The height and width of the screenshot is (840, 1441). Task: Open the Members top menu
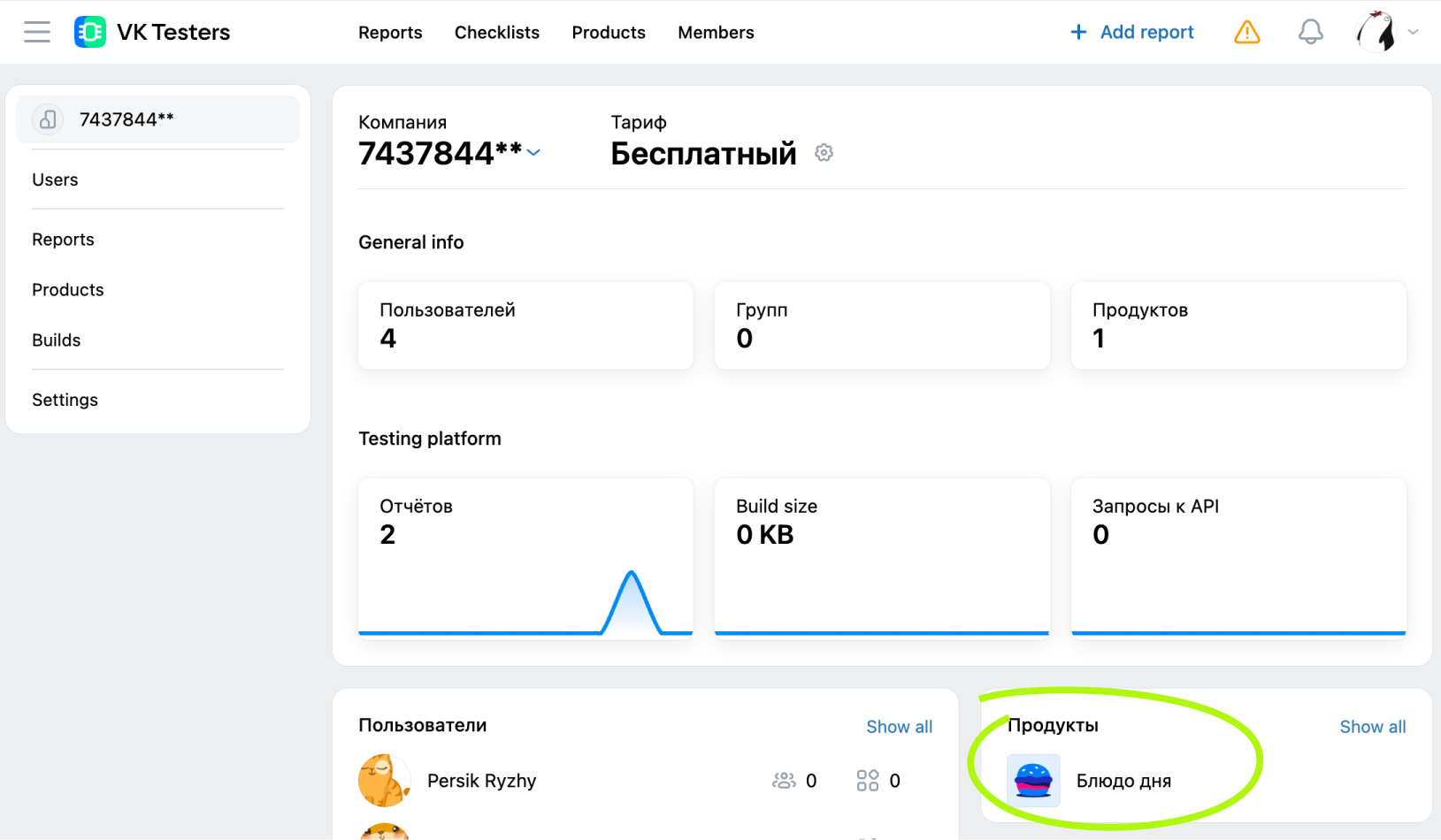point(716,33)
